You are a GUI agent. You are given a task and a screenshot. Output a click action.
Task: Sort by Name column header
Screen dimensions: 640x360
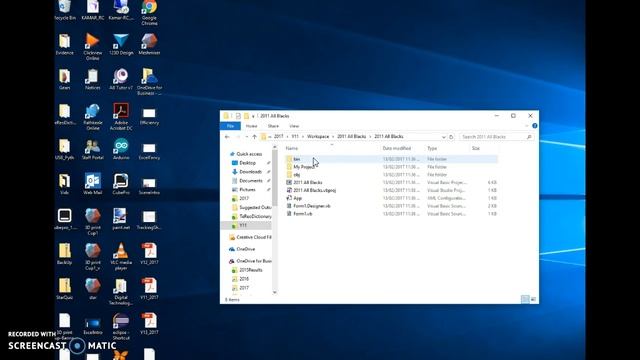(292, 149)
